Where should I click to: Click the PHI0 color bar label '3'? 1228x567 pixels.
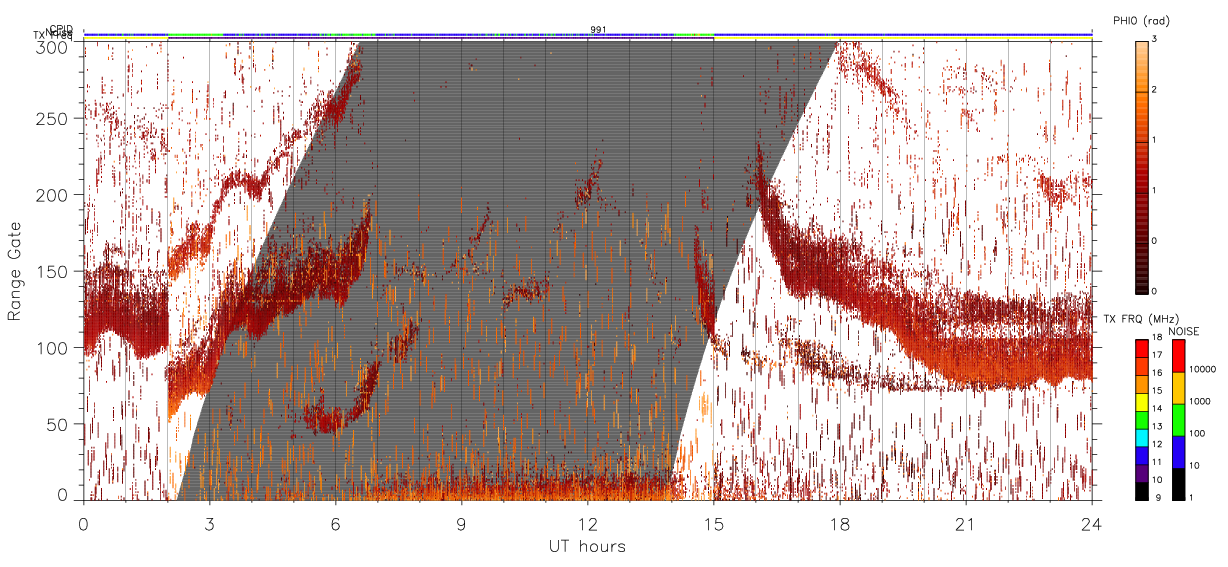pos(1155,40)
